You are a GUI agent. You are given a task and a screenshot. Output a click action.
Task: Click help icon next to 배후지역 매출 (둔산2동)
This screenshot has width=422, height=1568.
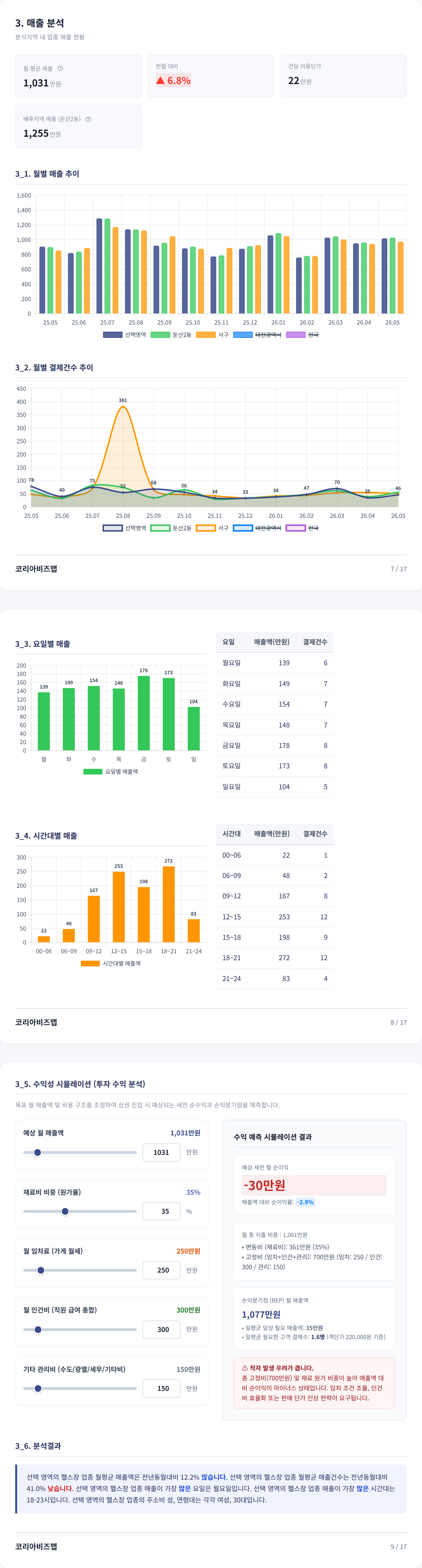pos(88,119)
